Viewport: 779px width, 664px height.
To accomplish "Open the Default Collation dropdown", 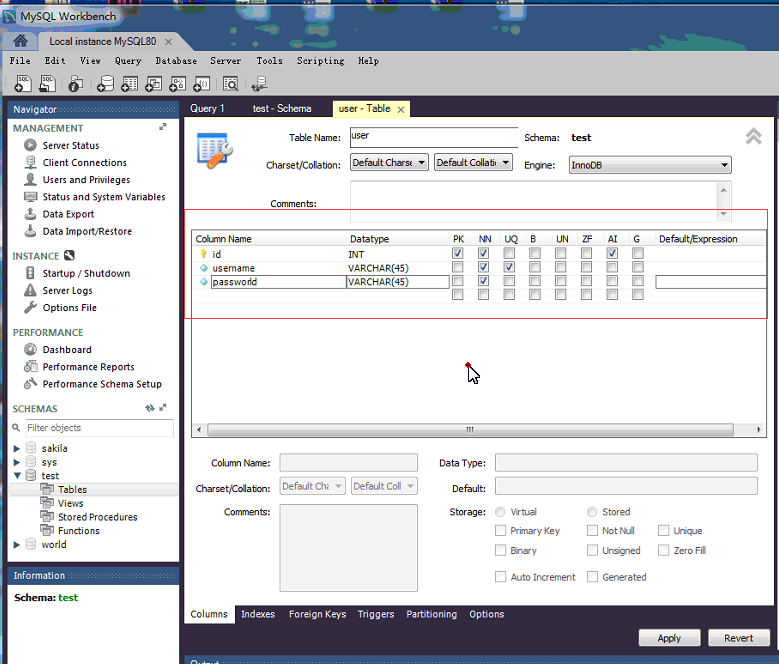I will pos(473,162).
